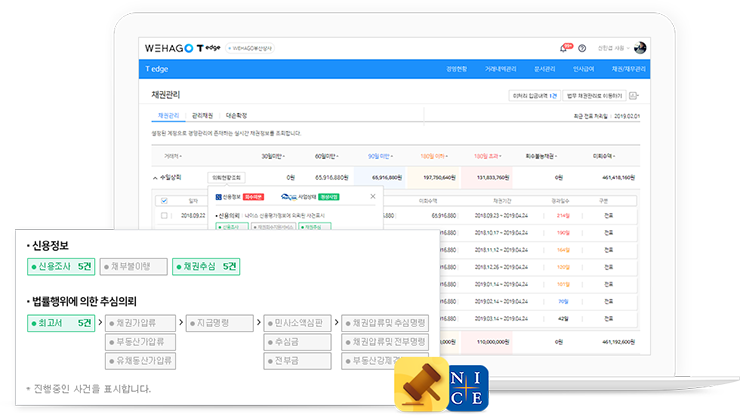Select the 신용조사 5건 status box

point(62,267)
